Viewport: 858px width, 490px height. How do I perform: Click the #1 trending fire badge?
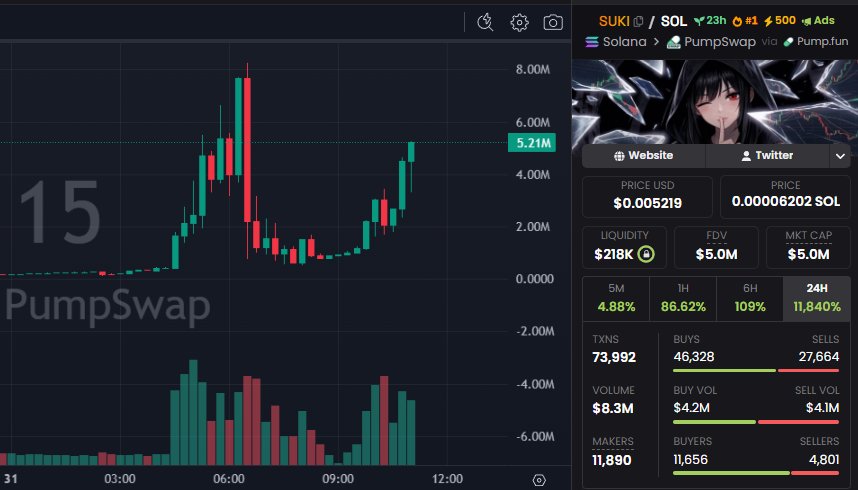coord(745,21)
